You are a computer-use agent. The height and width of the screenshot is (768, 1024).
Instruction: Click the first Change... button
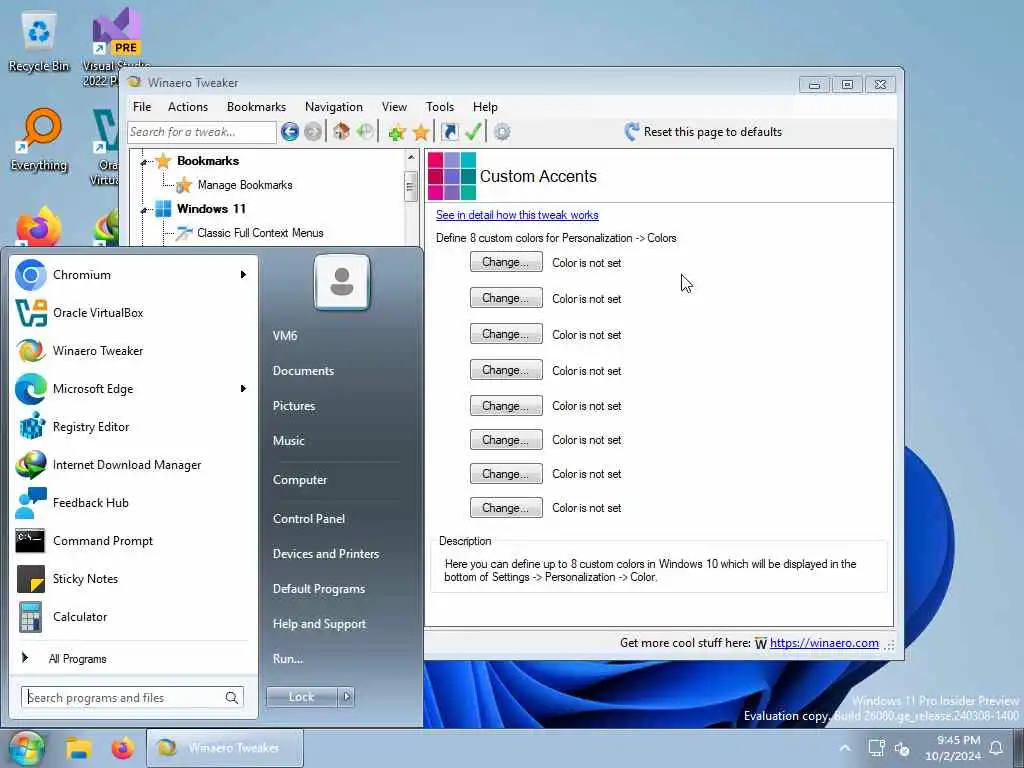[506, 262]
